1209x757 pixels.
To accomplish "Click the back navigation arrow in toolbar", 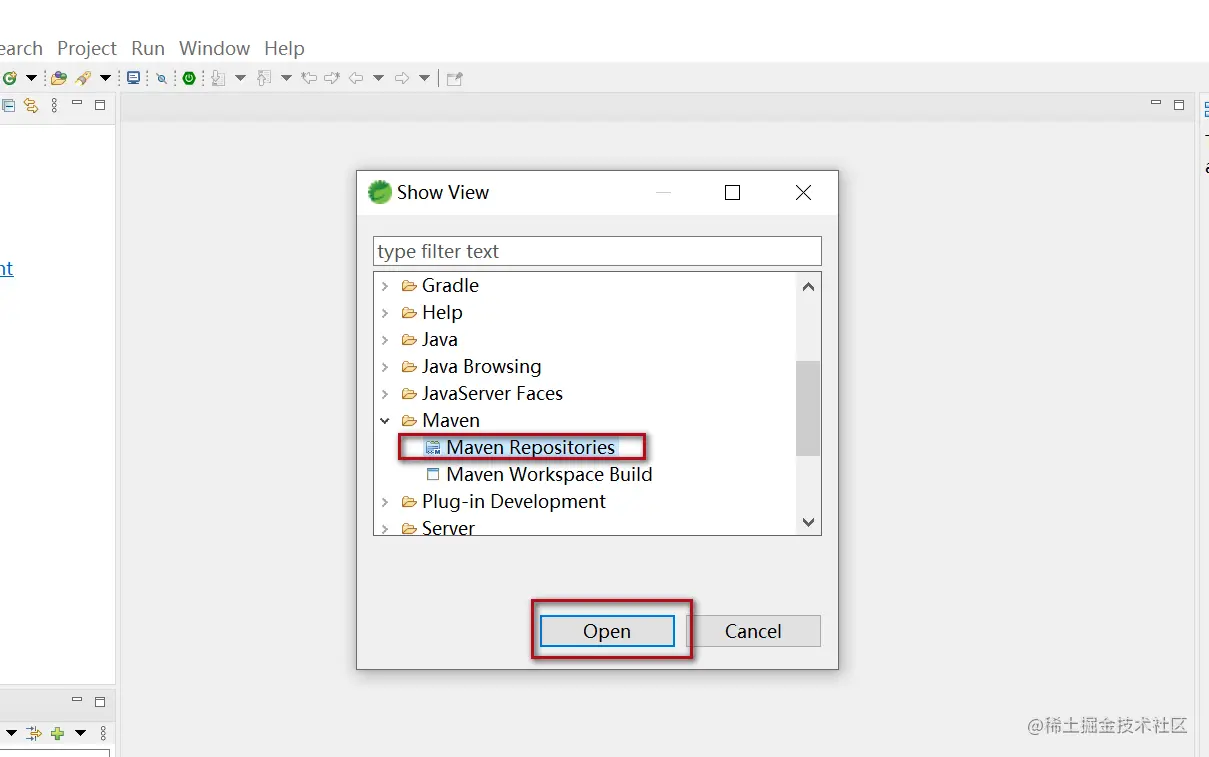I will coord(356,78).
